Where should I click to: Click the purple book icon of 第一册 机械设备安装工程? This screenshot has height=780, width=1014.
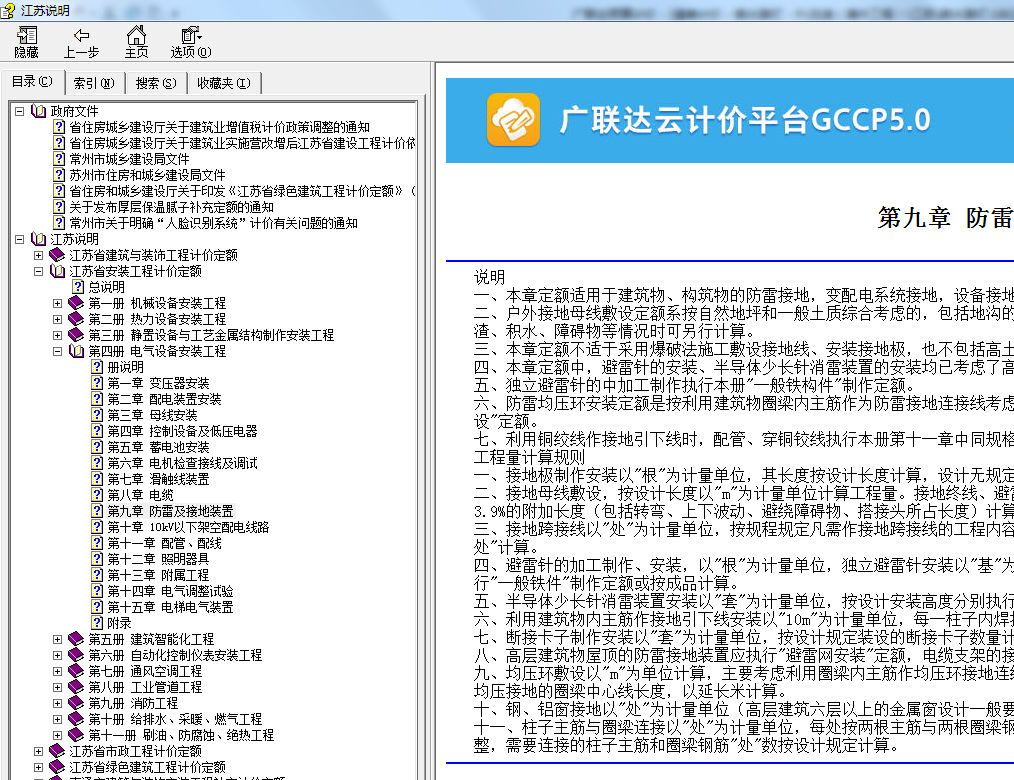tap(76, 303)
